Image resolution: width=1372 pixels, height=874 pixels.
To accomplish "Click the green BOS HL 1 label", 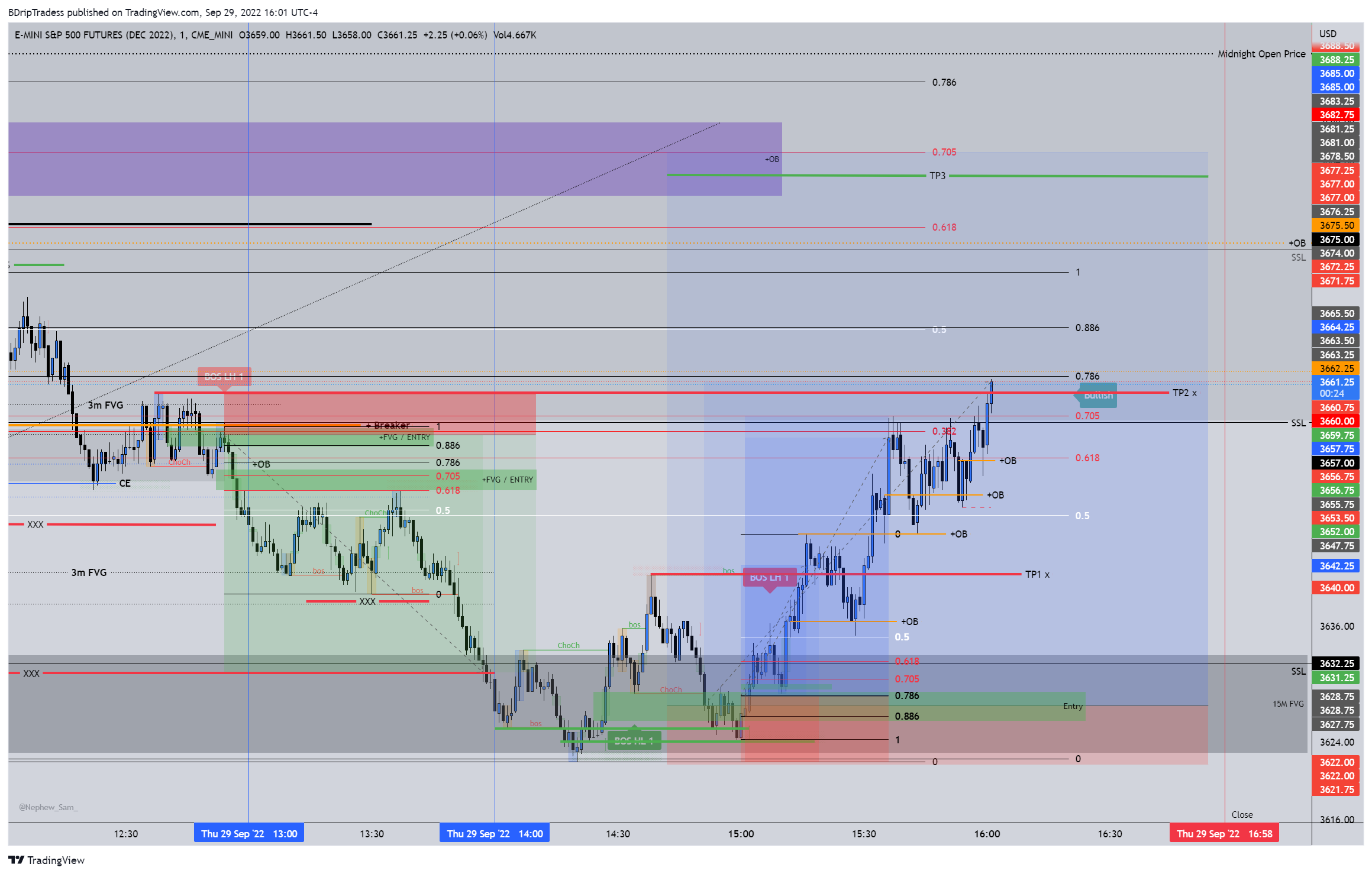I will [634, 740].
